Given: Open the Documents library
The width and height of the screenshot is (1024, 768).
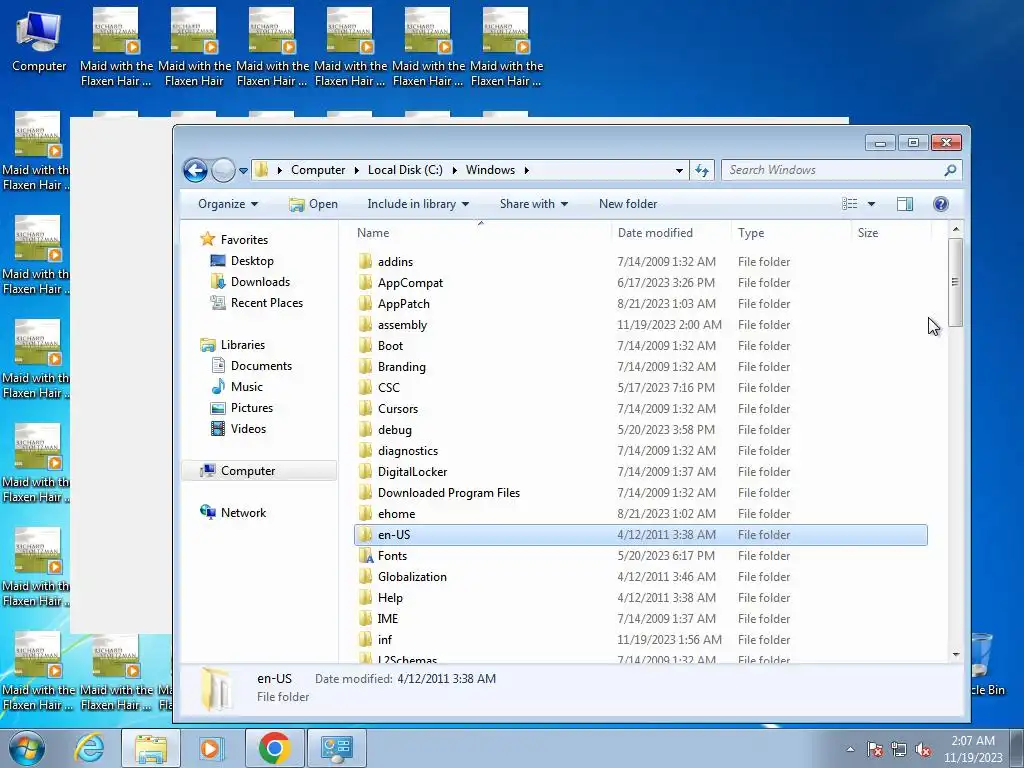Looking at the screenshot, I should click(x=251, y=366).
